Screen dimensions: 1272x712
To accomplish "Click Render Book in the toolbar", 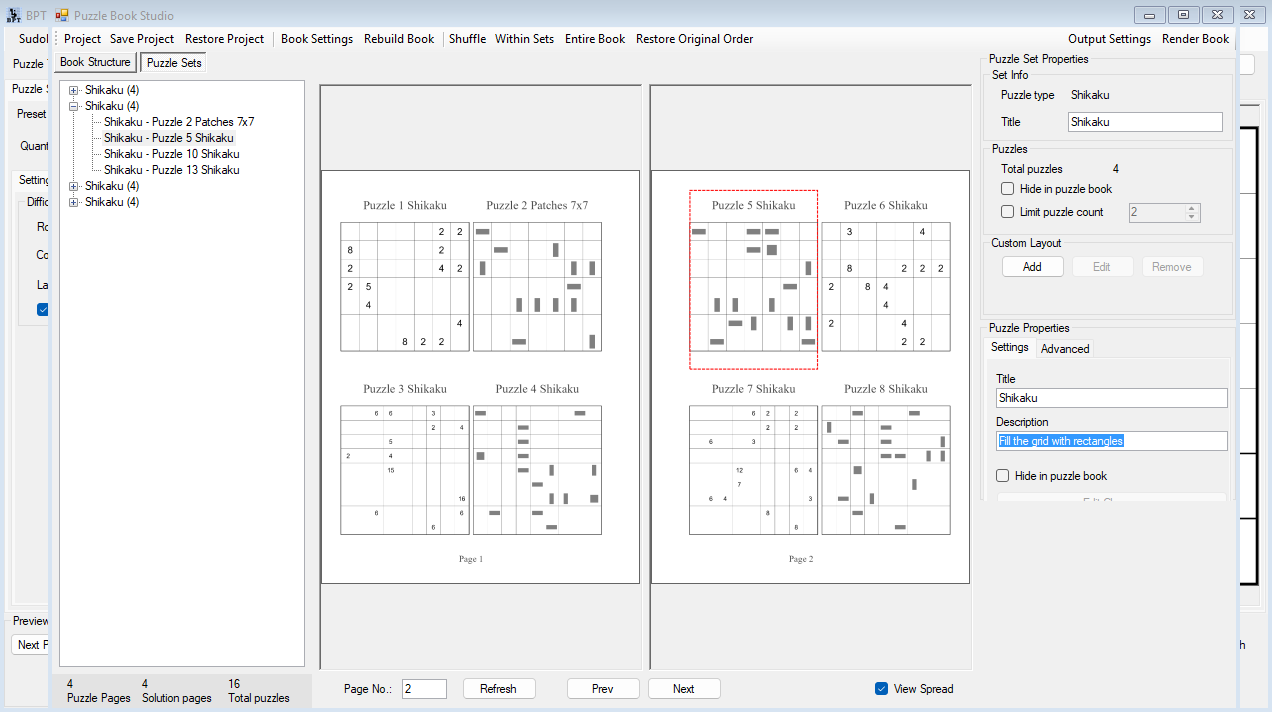I will point(1195,39).
